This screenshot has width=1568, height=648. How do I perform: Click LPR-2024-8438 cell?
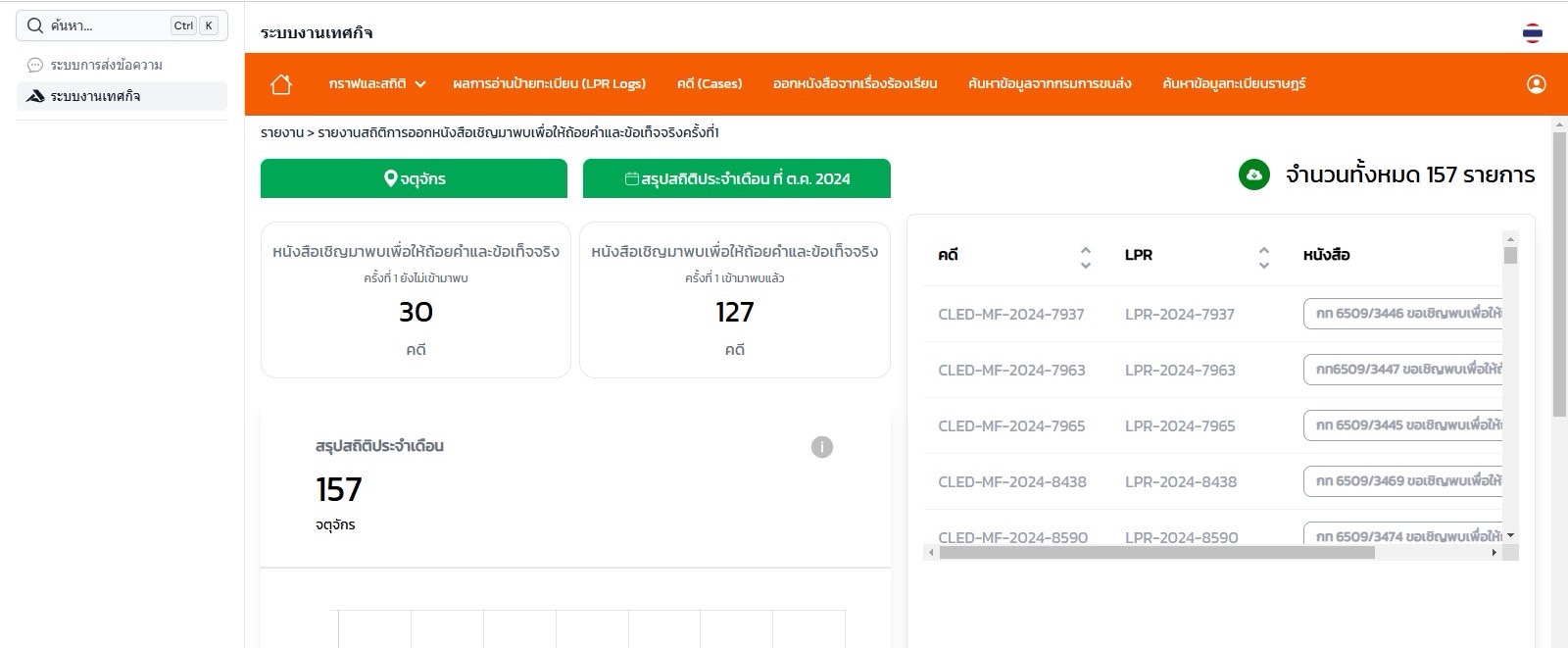(1181, 482)
